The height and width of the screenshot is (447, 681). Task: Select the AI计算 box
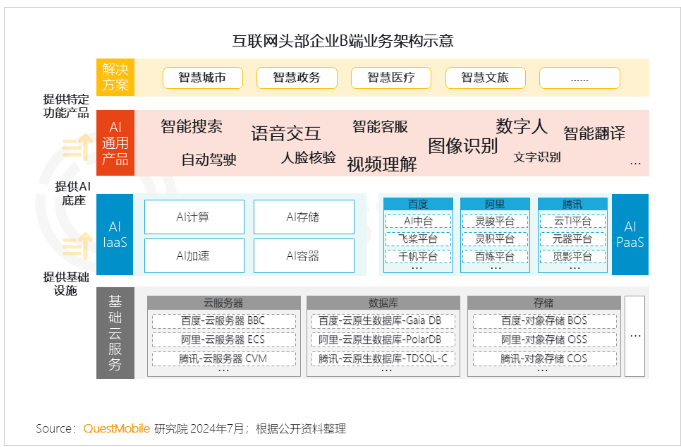pyautogui.click(x=193, y=216)
